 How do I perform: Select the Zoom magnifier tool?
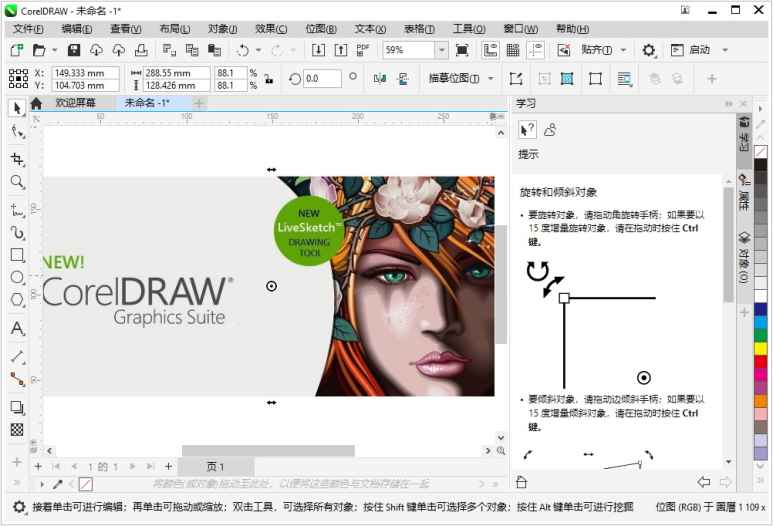click(x=17, y=182)
